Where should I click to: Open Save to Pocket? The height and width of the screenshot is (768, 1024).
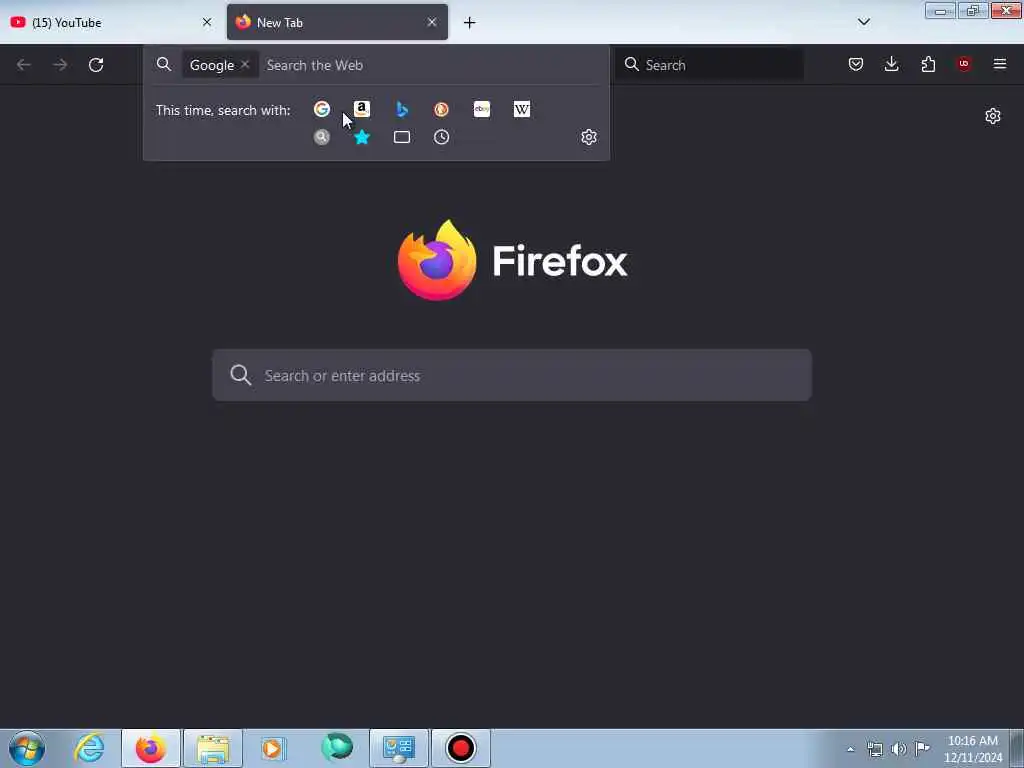tap(856, 64)
